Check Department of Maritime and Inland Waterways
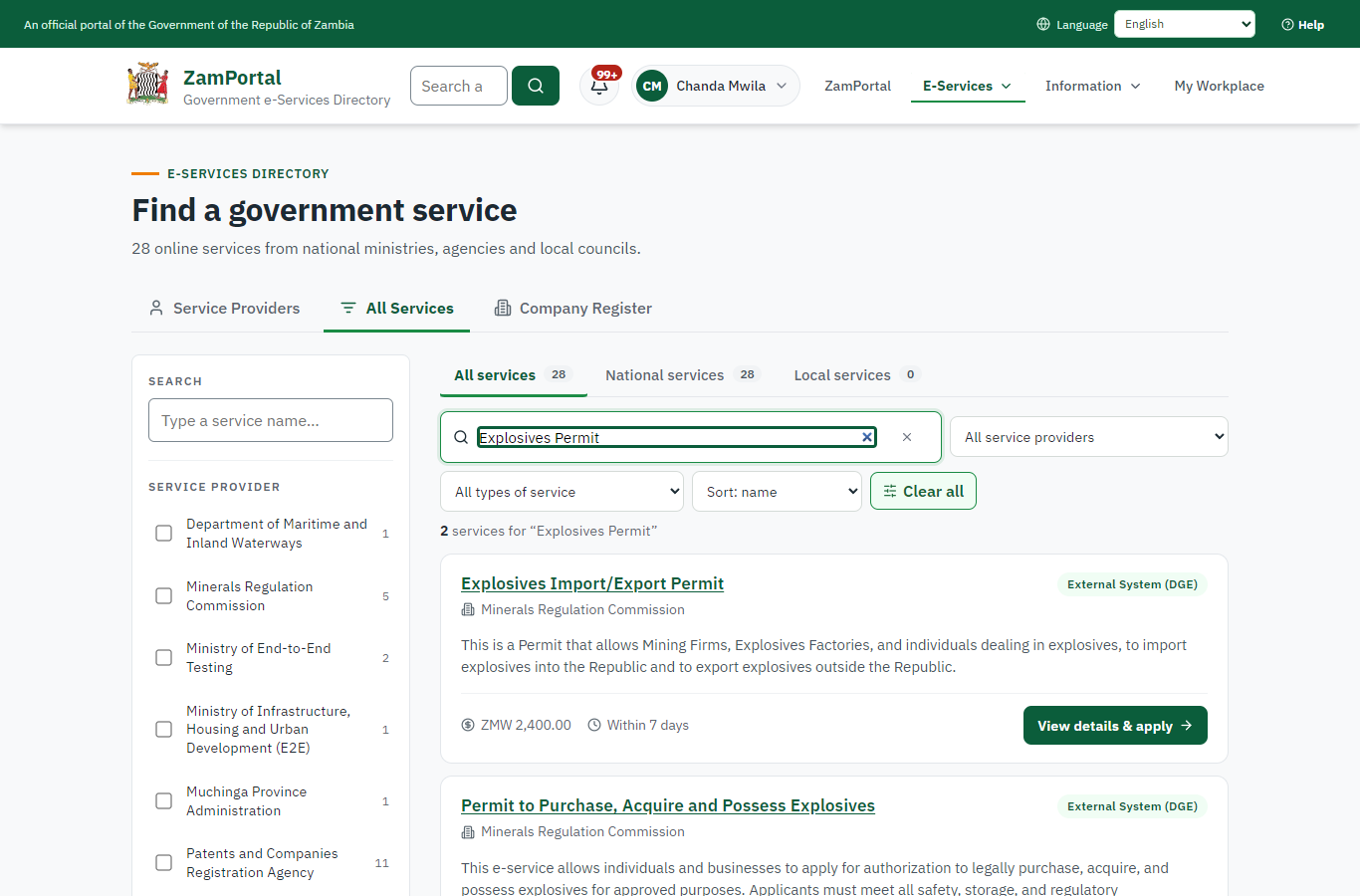 pos(164,534)
